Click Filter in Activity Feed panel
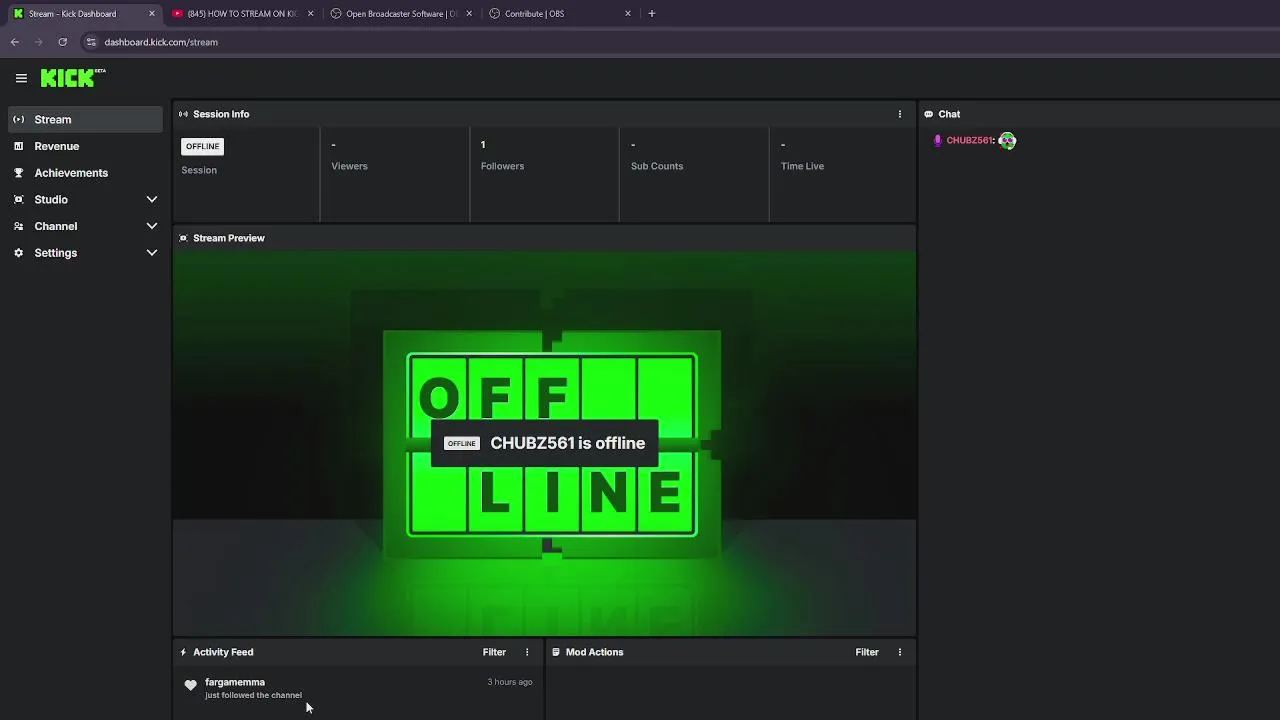 pyautogui.click(x=494, y=652)
